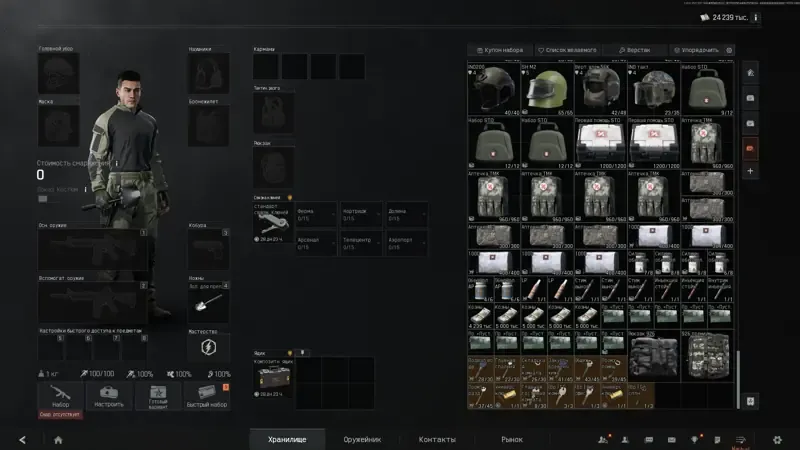This screenshot has width=800, height=450.
Task: Select the empty Рюкзак equipment slot
Action: pos(273,167)
